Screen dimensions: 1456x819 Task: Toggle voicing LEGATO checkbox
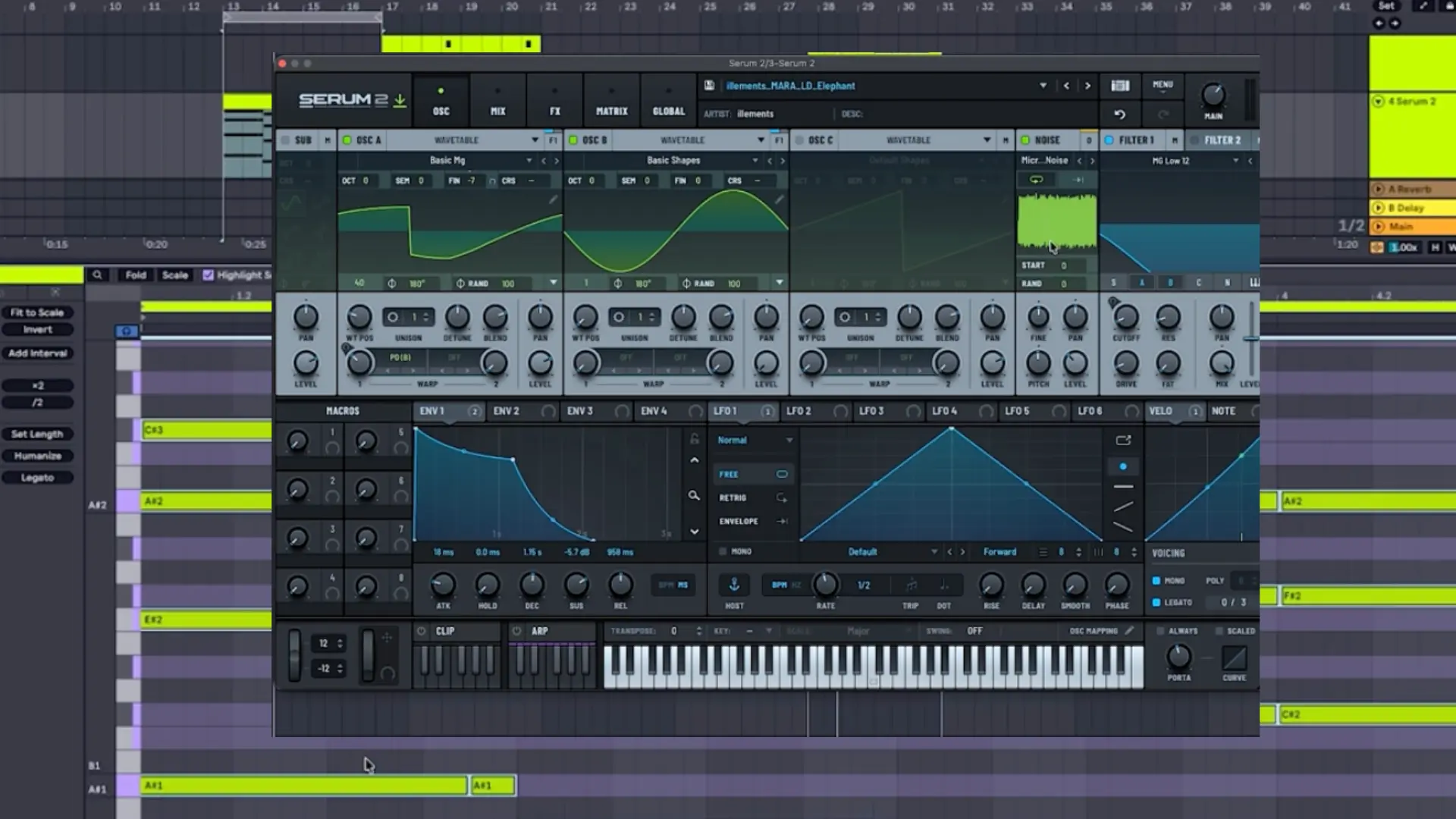1156,602
